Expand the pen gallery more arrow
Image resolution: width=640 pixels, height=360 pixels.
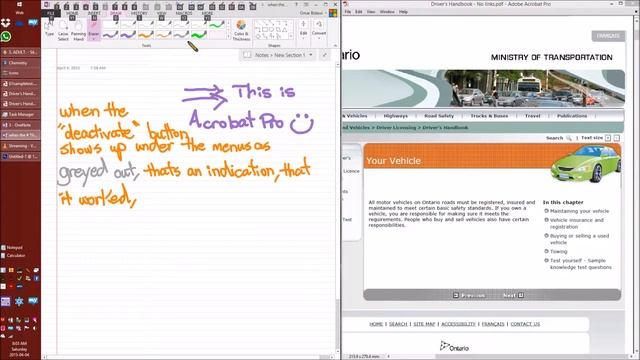coord(228,37)
